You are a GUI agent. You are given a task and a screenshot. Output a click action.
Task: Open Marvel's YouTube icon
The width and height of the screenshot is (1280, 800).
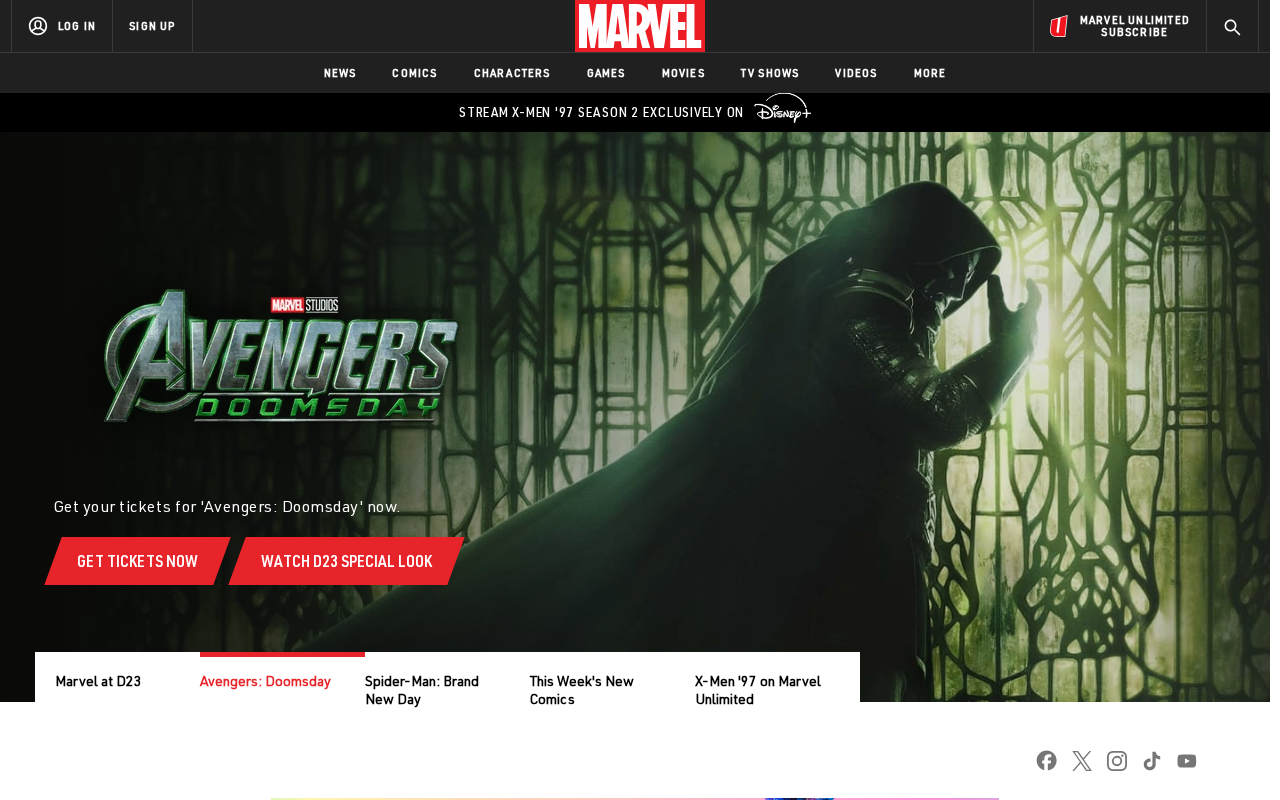tap(1187, 761)
